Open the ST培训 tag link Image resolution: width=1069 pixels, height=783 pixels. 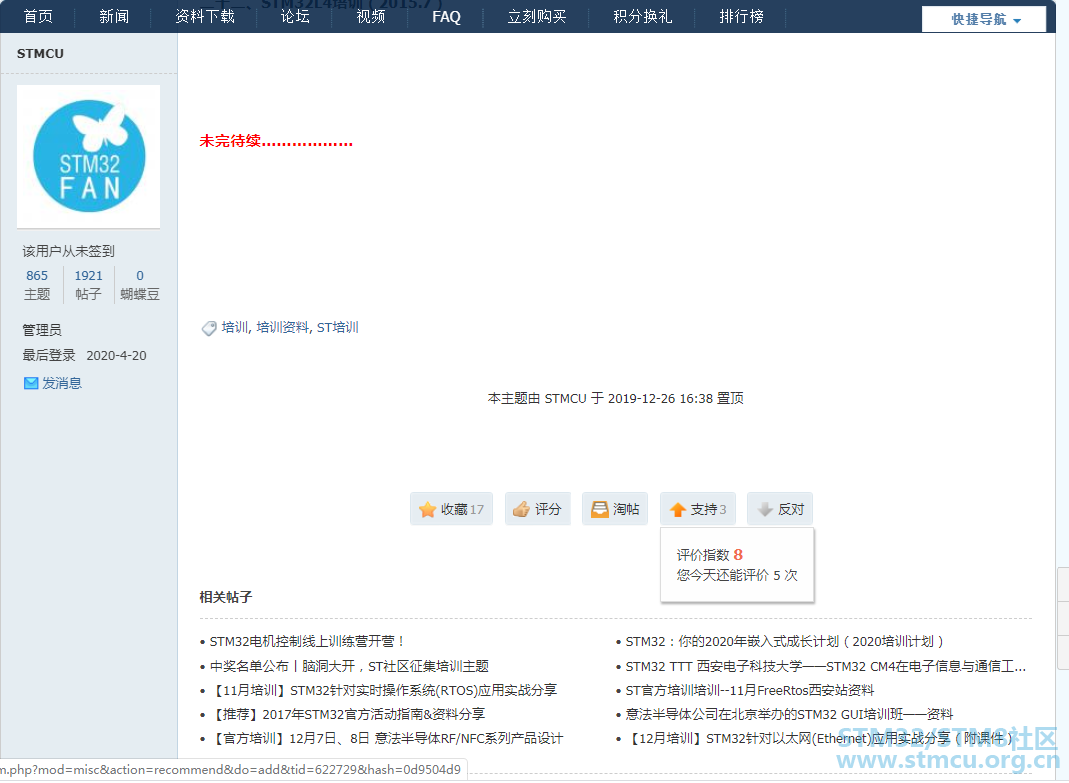pos(337,327)
